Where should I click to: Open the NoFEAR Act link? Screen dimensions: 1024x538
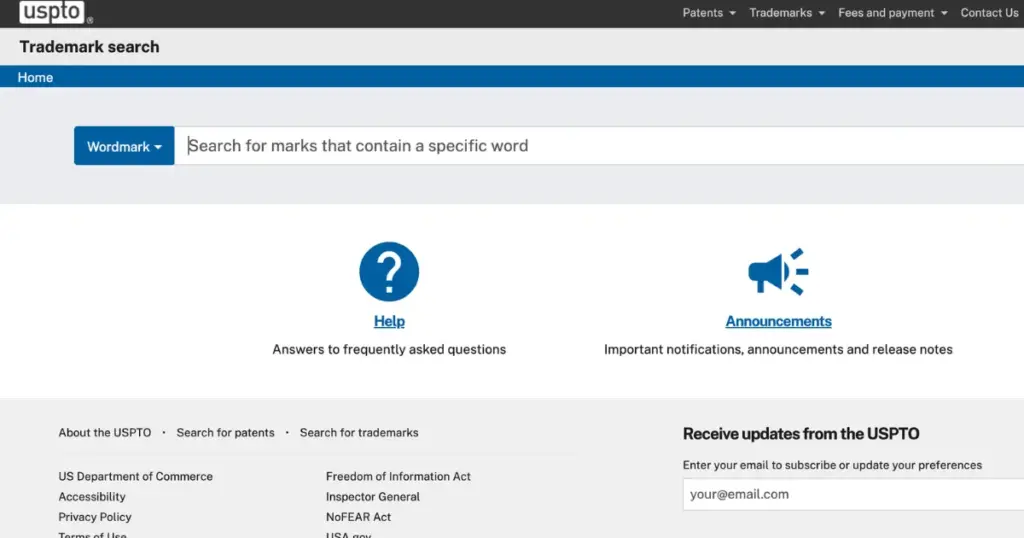coord(359,517)
